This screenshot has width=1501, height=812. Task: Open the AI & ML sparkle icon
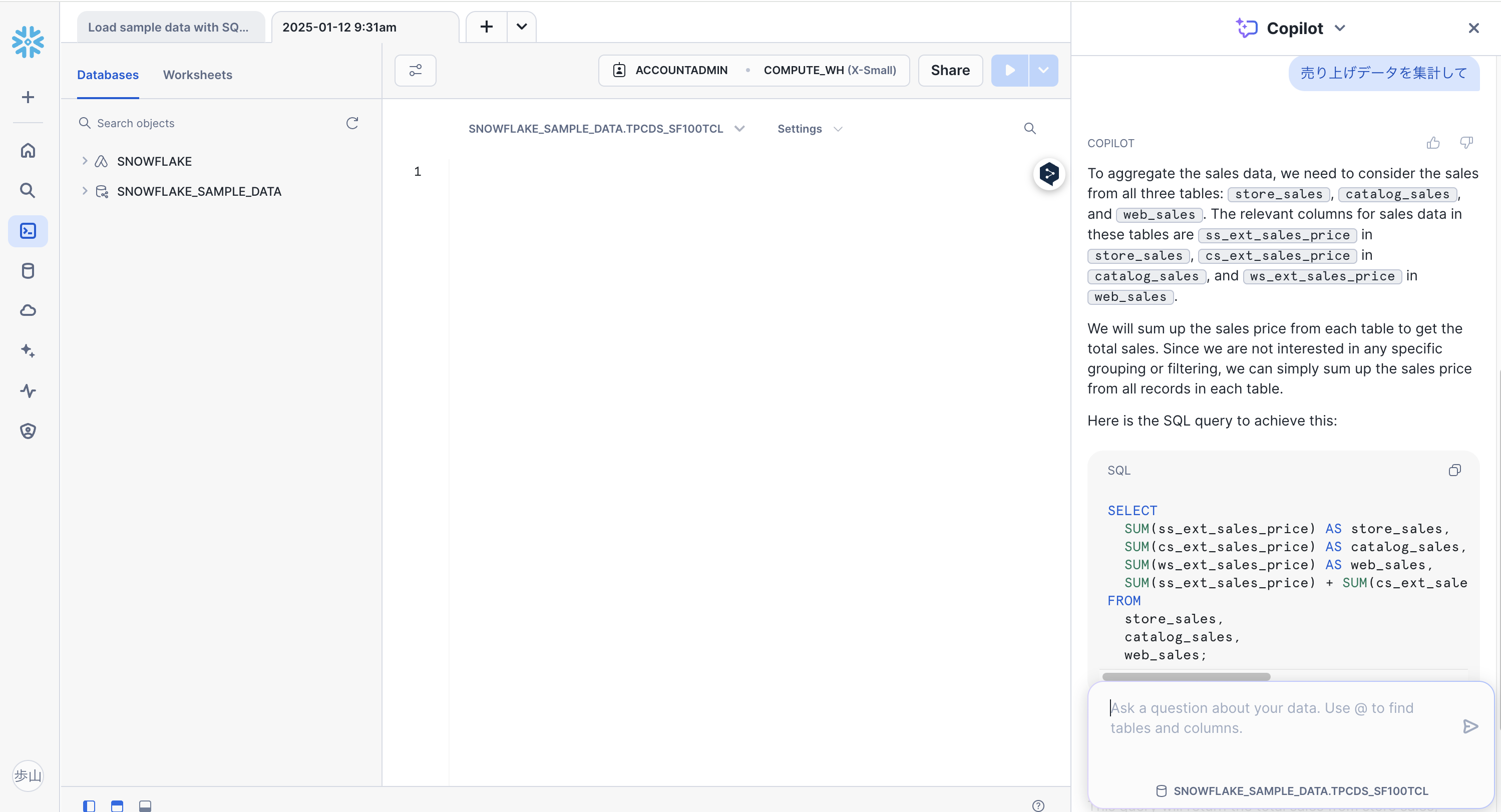click(28, 350)
